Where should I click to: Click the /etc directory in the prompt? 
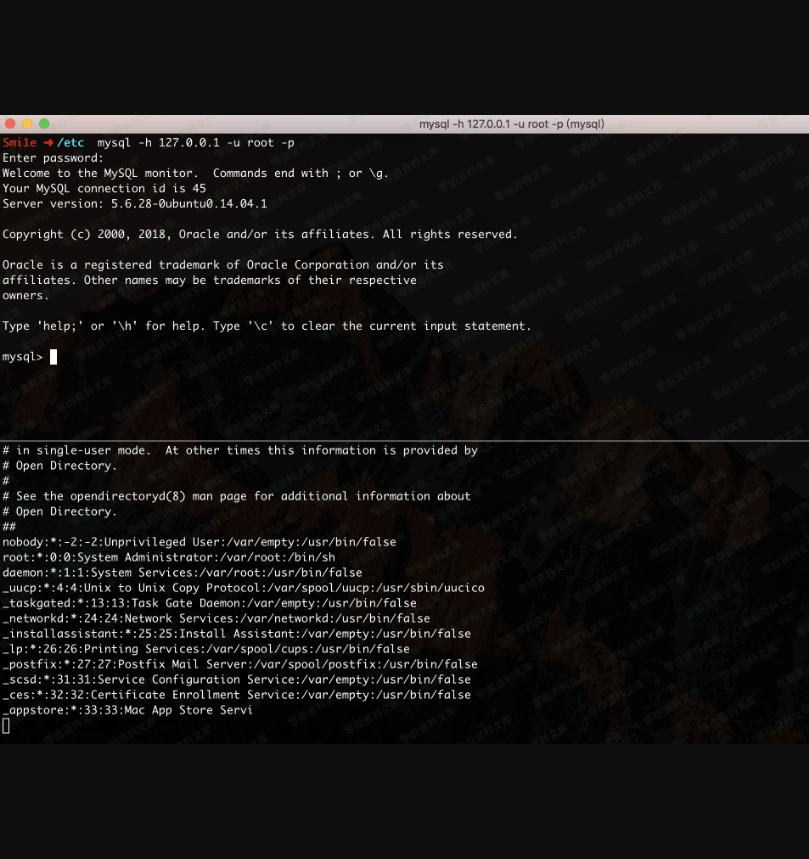click(70, 143)
